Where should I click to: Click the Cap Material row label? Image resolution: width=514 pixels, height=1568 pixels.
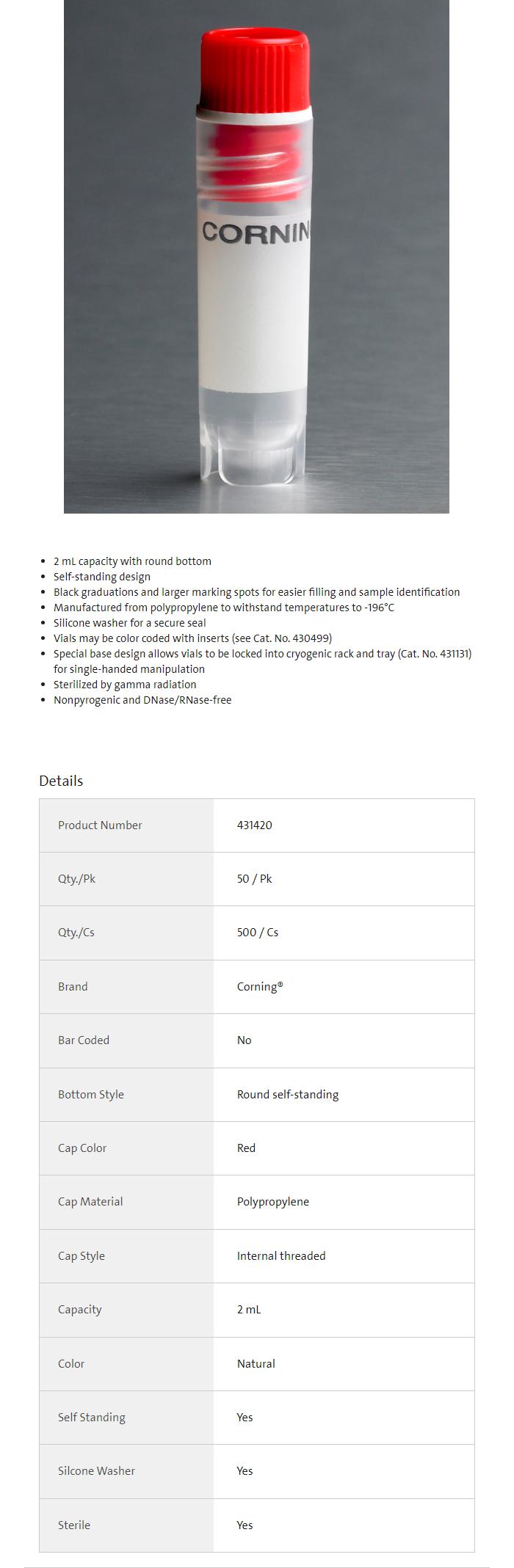click(x=90, y=1201)
